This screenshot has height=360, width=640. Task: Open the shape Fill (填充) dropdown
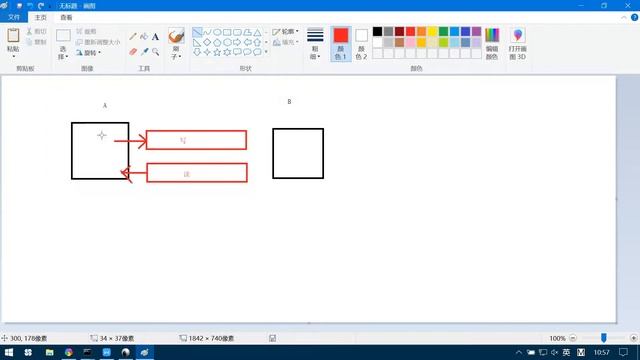[285, 42]
